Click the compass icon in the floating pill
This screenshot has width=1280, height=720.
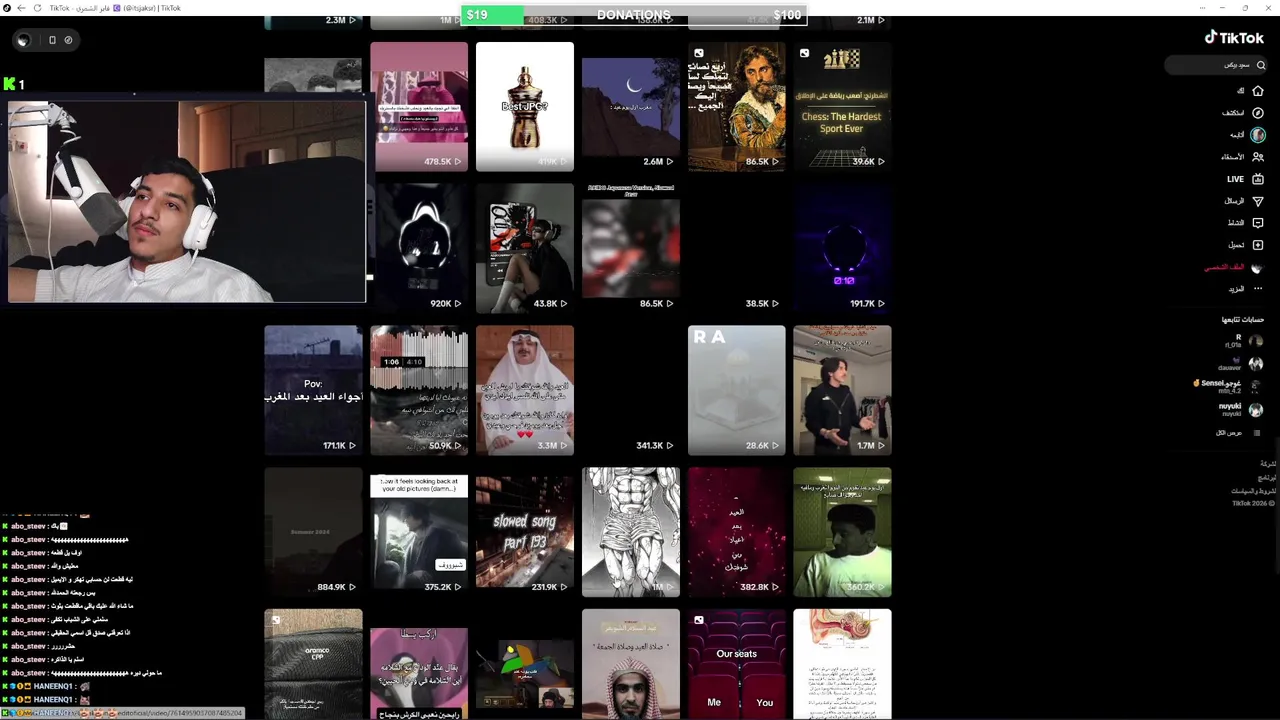(x=68, y=40)
